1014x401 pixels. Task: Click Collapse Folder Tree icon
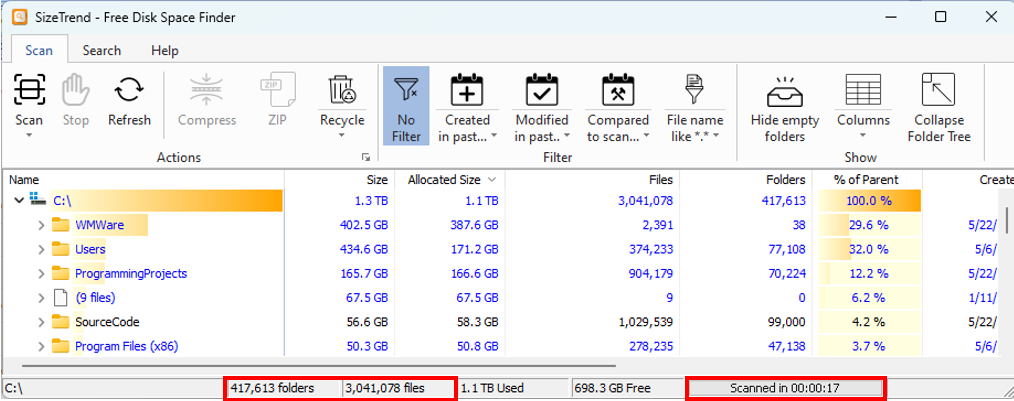(x=939, y=89)
